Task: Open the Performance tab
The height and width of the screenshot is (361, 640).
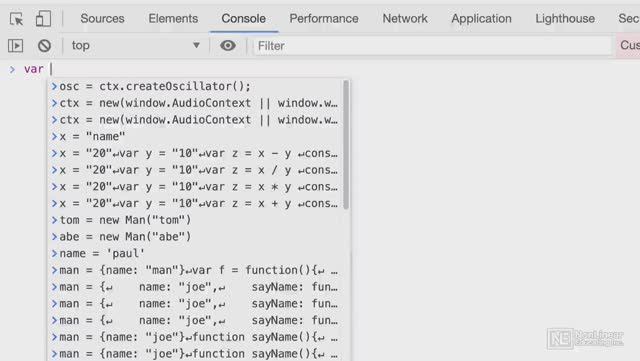Action: [324, 18]
